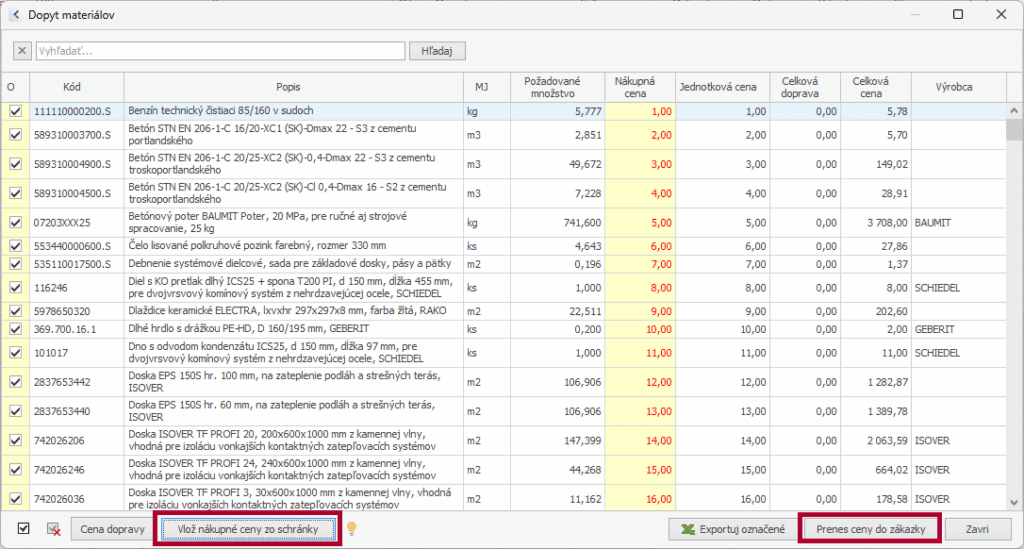
Task: Clear search with the X icon
Action: pos(22,51)
